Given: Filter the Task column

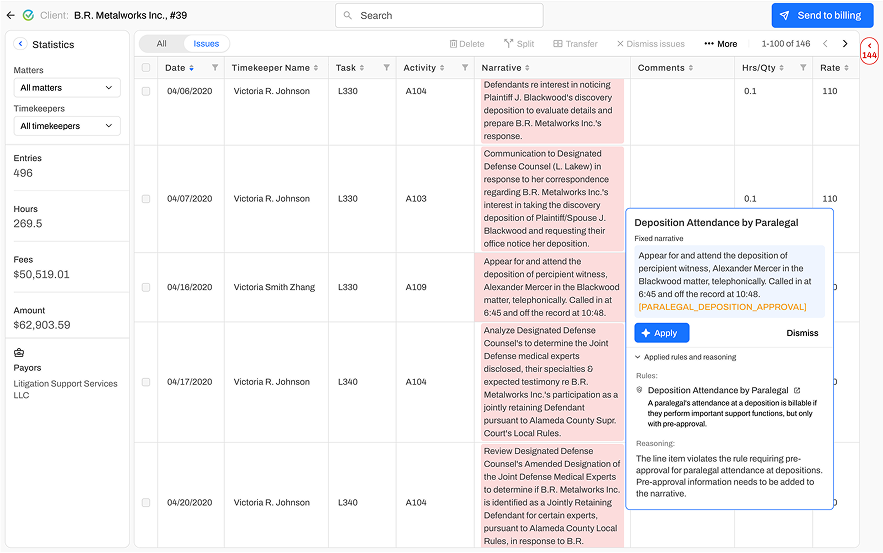Looking at the screenshot, I should (387, 68).
